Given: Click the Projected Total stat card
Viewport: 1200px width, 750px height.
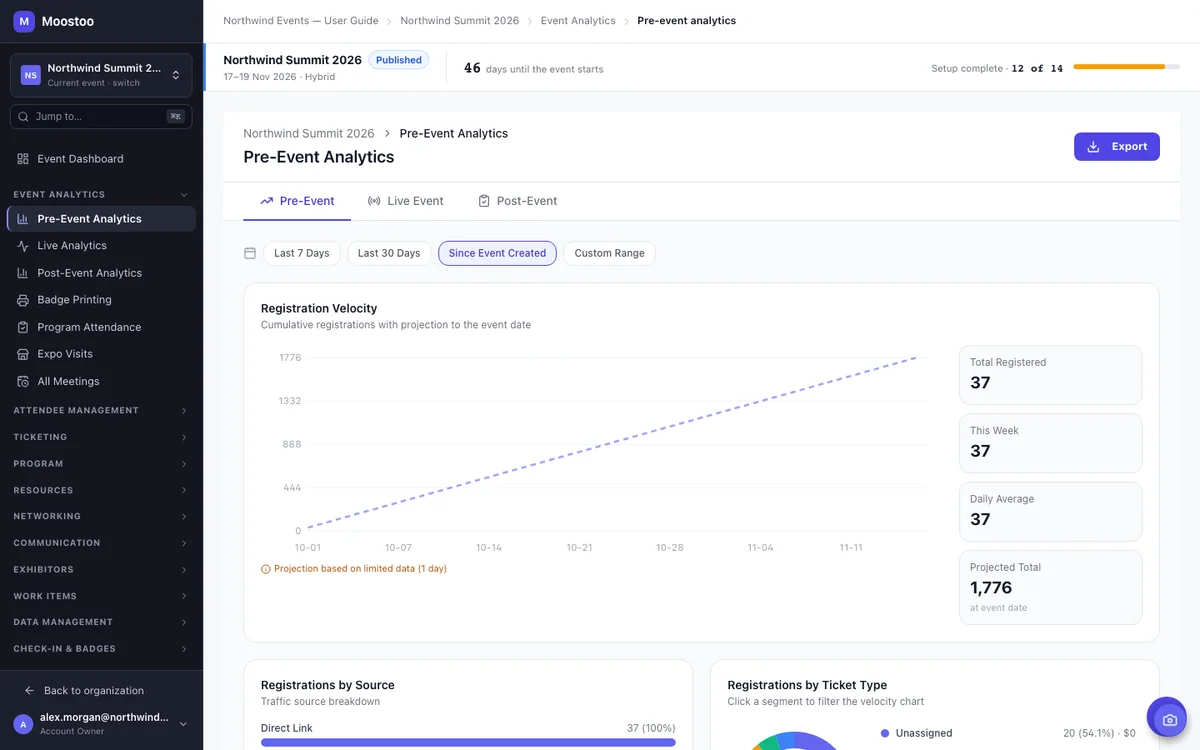Looking at the screenshot, I should click(1050, 588).
